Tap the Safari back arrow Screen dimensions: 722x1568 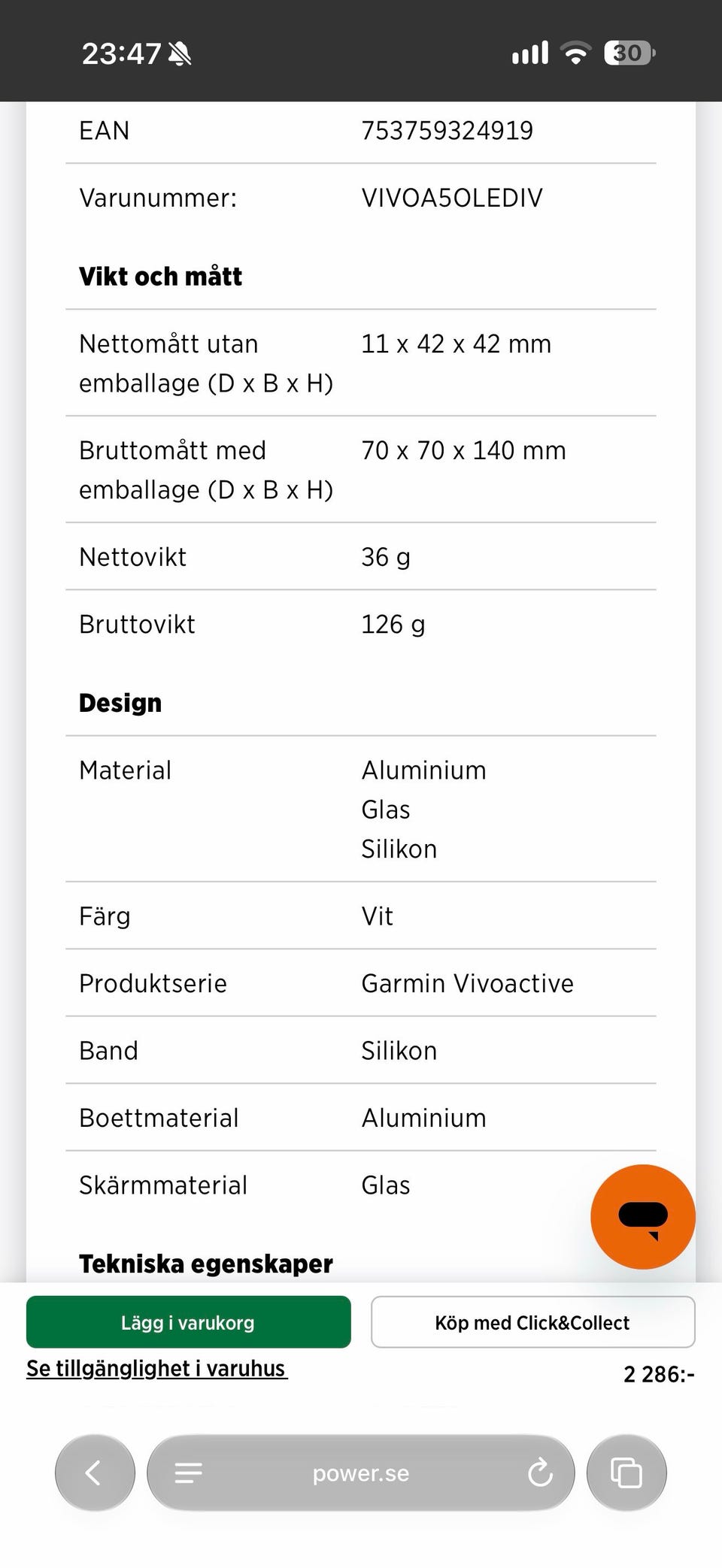point(95,1473)
